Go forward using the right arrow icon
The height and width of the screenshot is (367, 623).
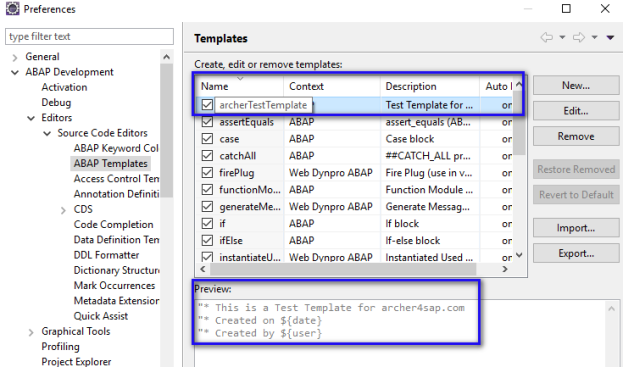(x=579, y=37)
